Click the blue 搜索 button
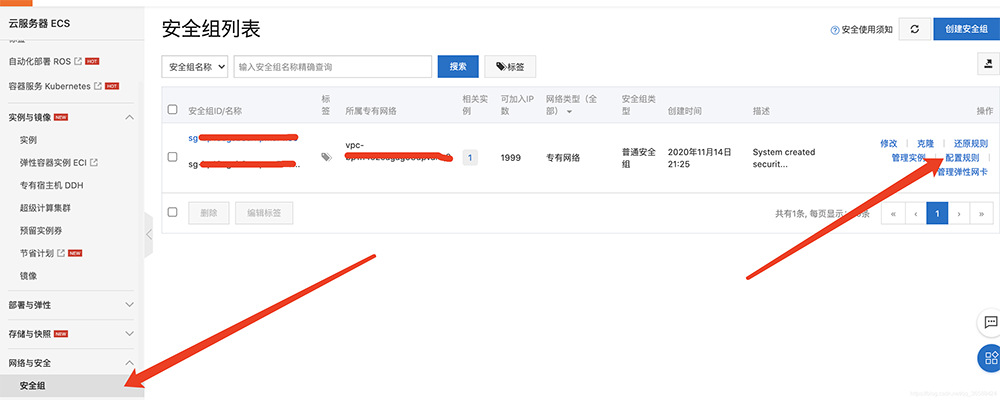Image resolution: width=1000 pixels, height=400 pixels. [457, 67]
